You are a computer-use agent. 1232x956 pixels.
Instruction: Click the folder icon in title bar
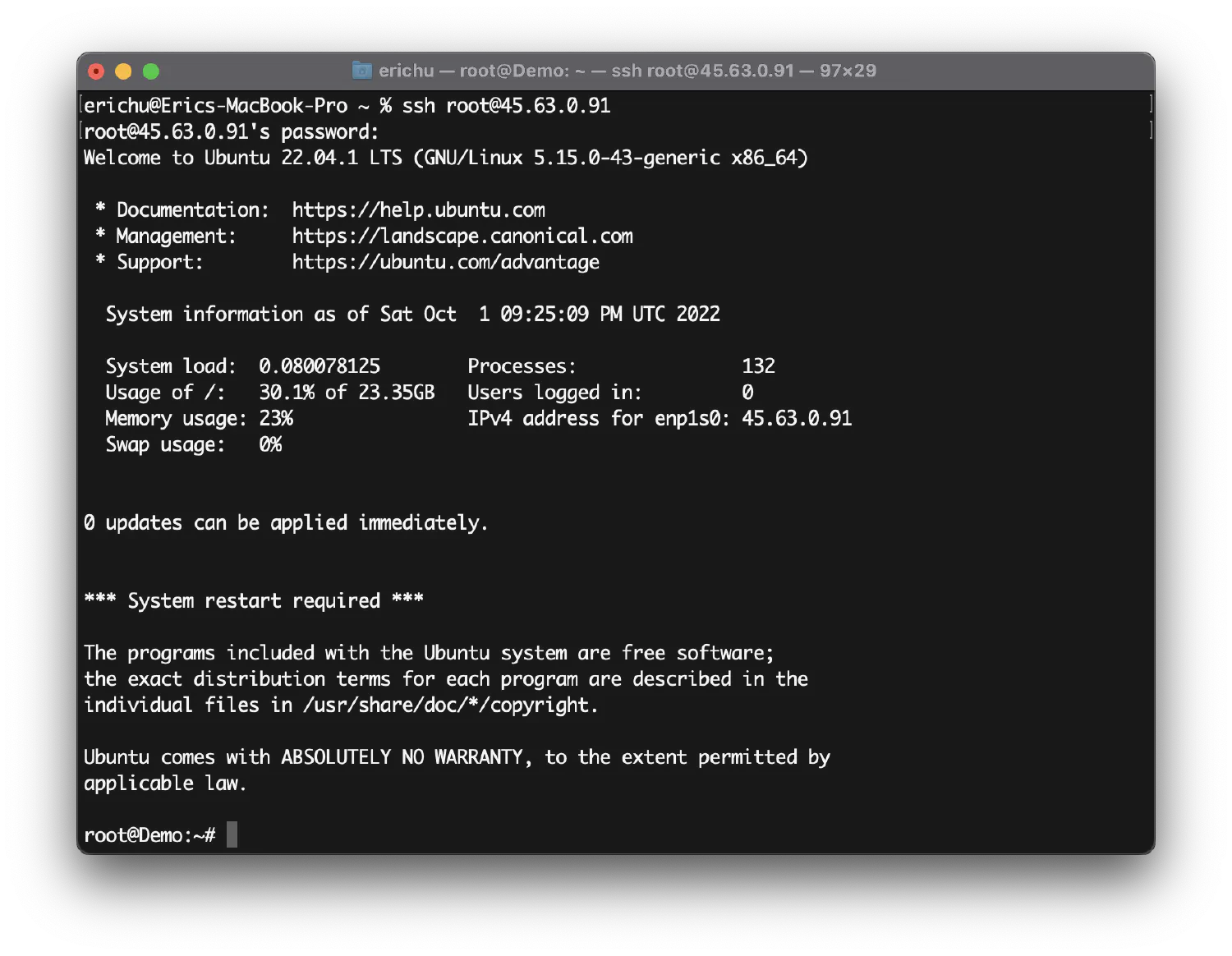(362, 71)
